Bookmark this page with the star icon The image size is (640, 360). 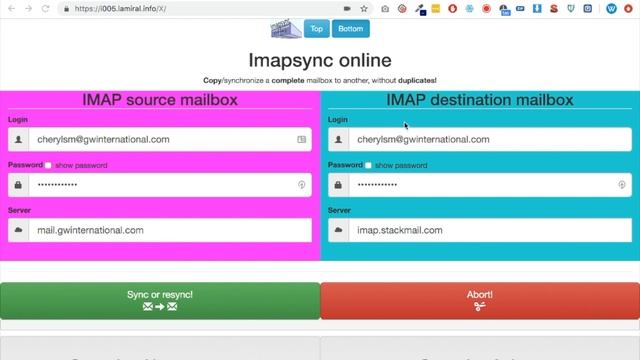(364, 9)
